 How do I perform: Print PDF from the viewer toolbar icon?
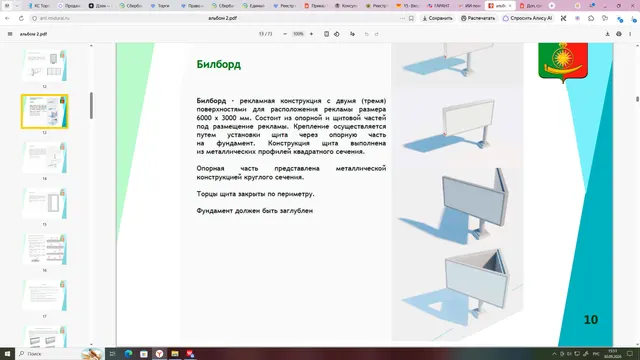coord(619,34)
